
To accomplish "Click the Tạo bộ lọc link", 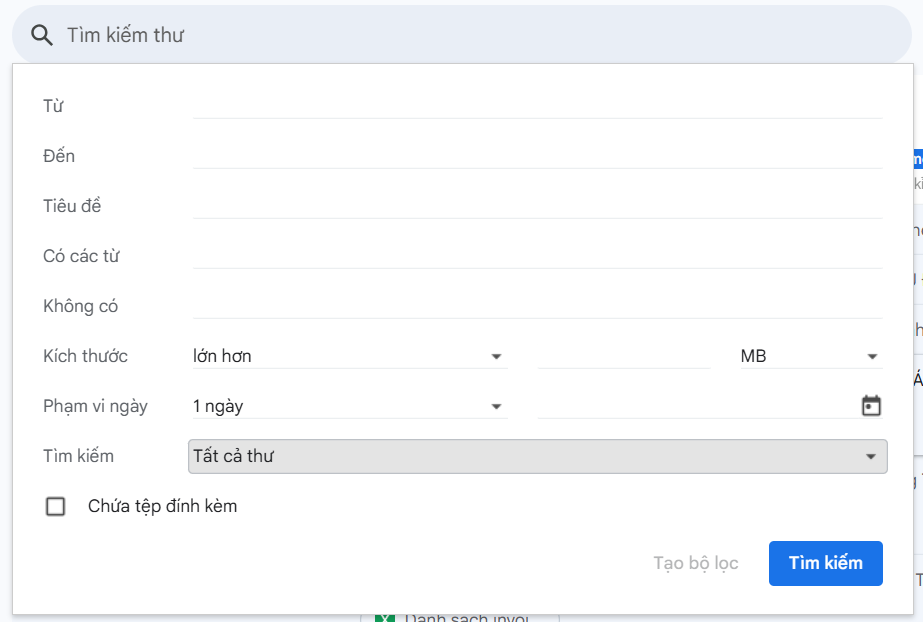I will click(696, 563).
